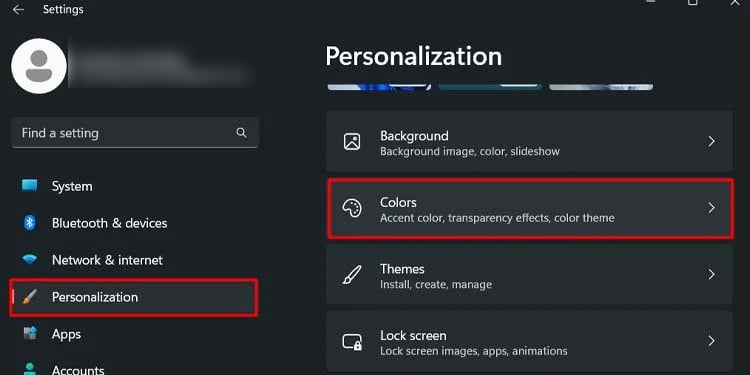Click the Apps icon in sidebar
Screen dimensions: 750x375
[x=30, y=334]
